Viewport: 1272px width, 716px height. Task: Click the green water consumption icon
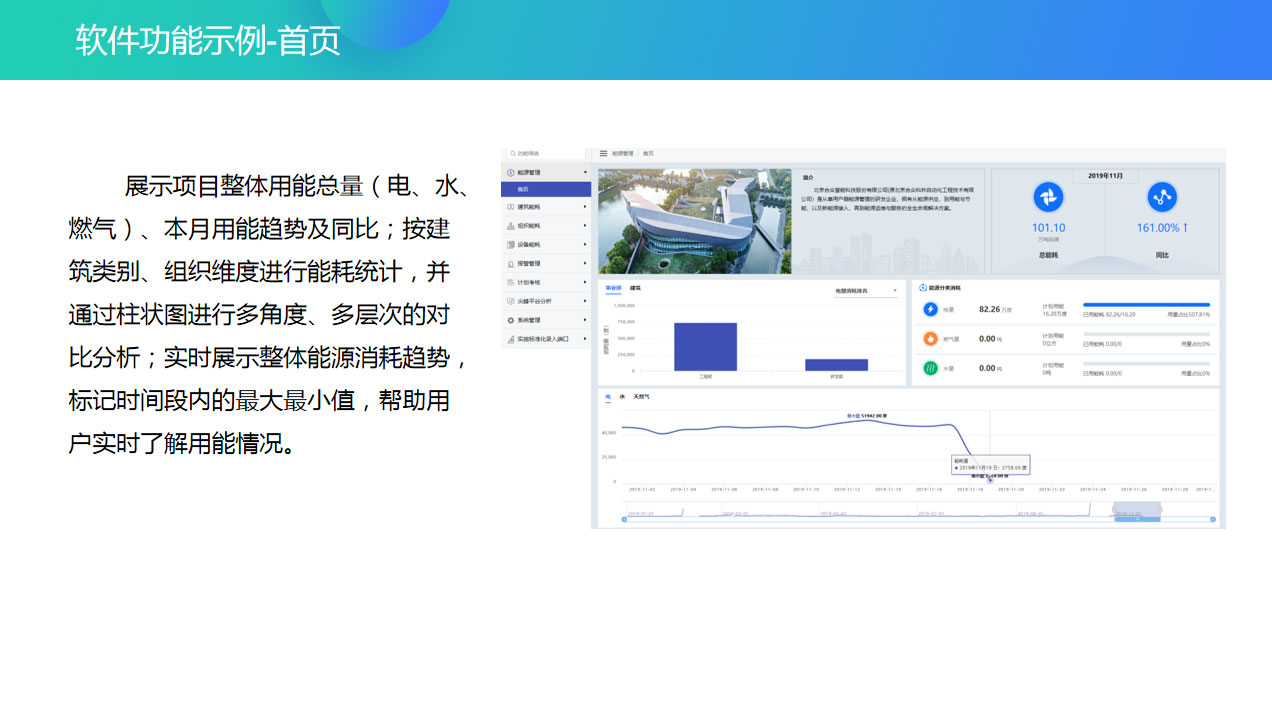930,368
